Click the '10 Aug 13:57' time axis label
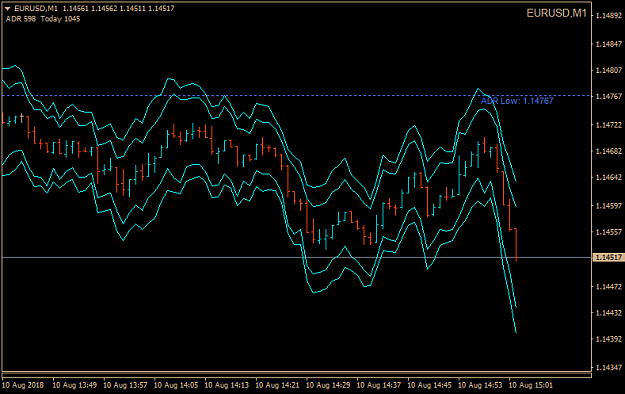 pyautogui.click(x=125, y=385)
